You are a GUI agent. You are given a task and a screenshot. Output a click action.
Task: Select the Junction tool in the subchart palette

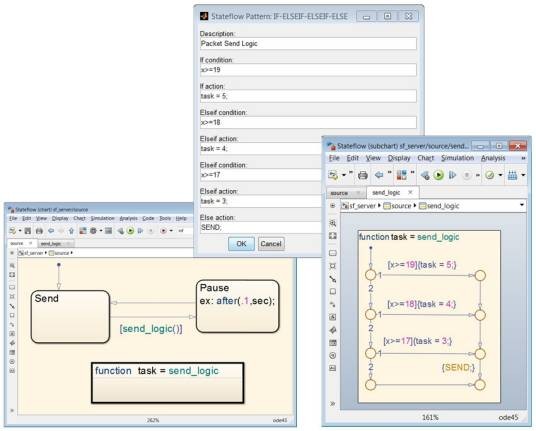coord(333,266)
